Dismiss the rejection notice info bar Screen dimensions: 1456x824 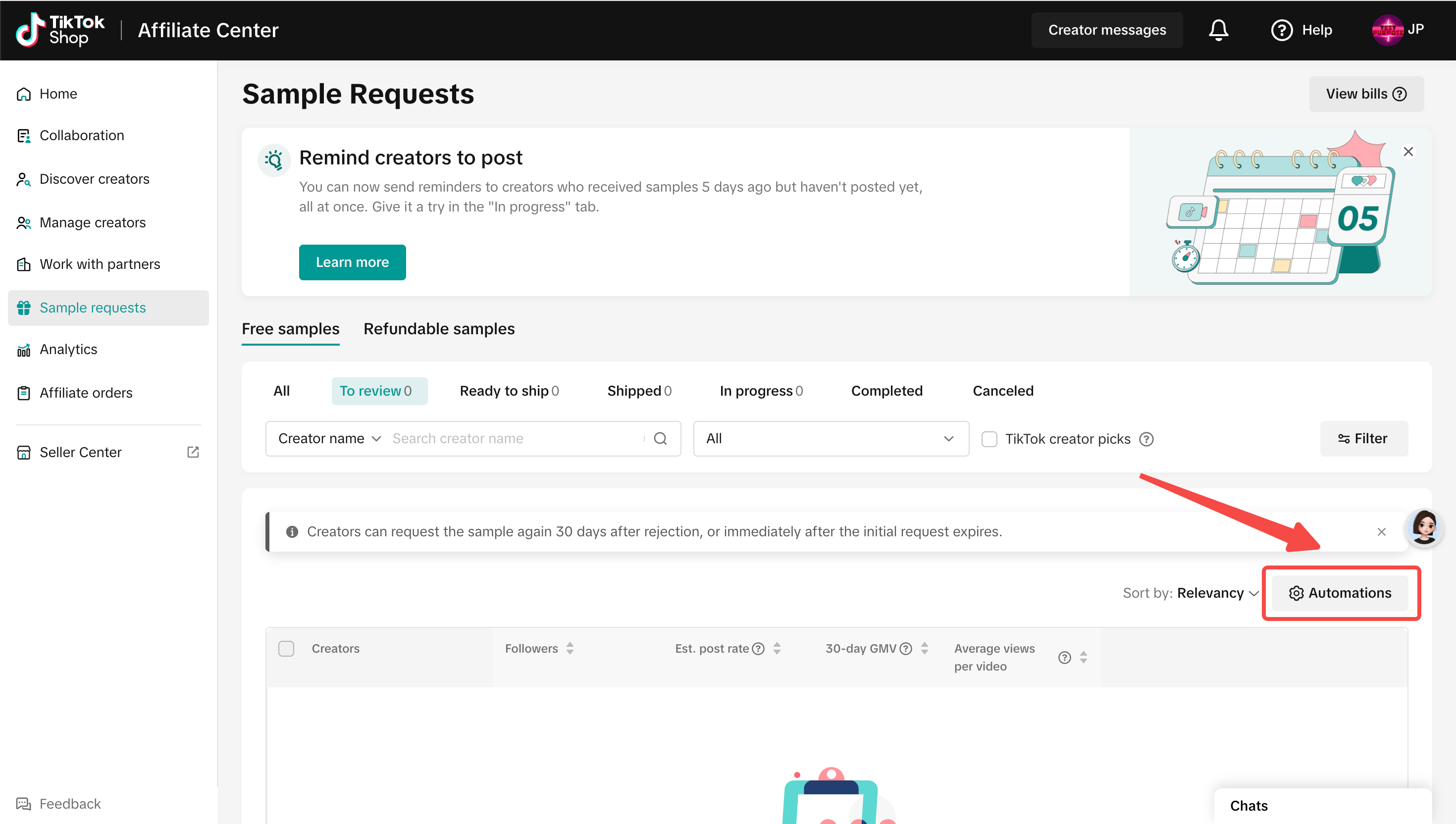[1382, 532]
